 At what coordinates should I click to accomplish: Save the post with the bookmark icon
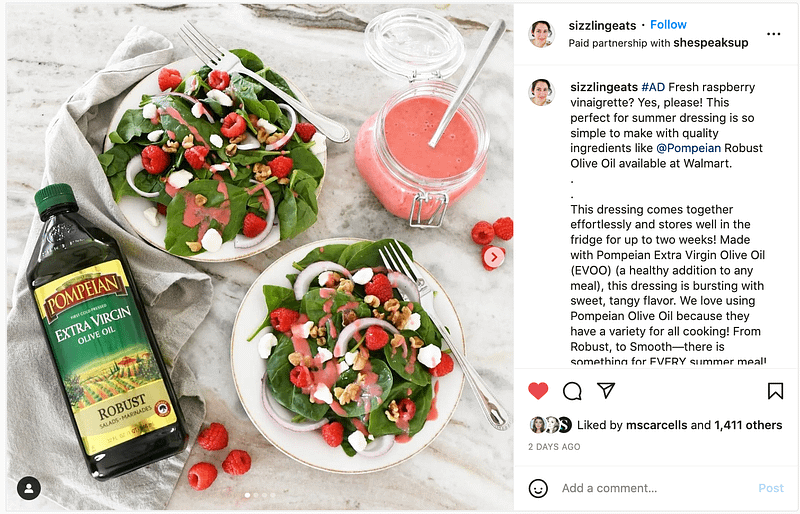[775, 391]
